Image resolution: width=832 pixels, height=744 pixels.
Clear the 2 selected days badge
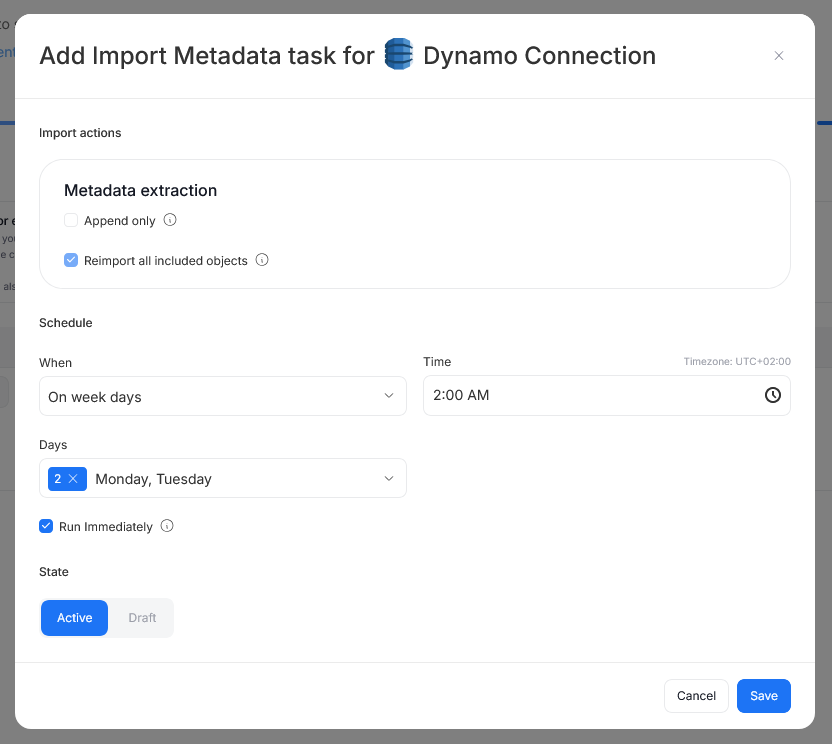click(x=73, y=479)
